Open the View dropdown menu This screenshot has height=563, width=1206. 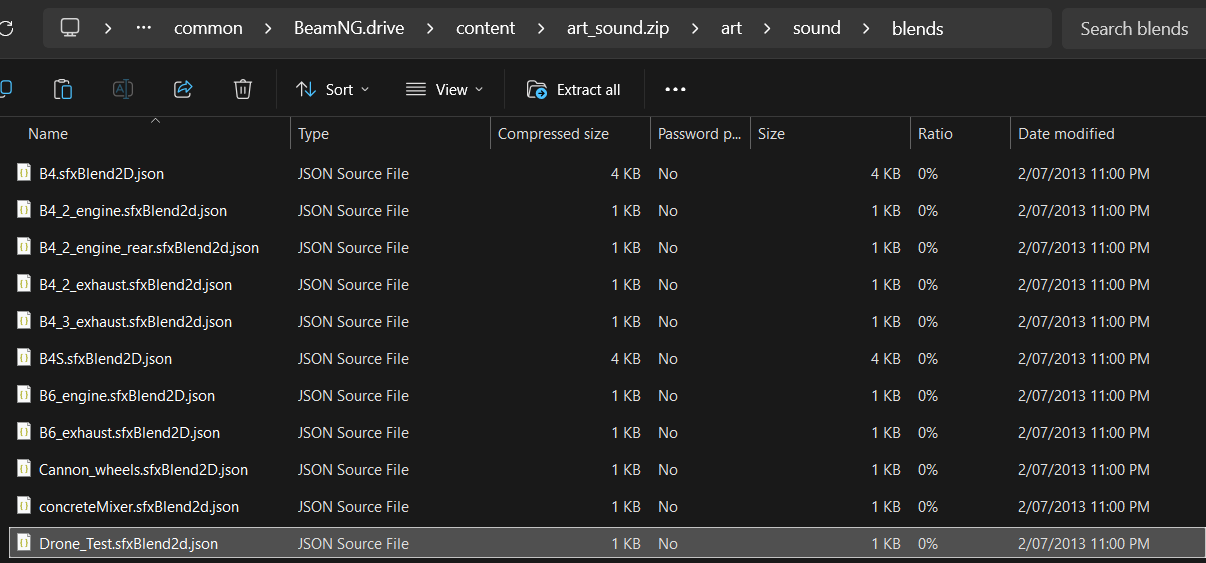pos(444,89)
